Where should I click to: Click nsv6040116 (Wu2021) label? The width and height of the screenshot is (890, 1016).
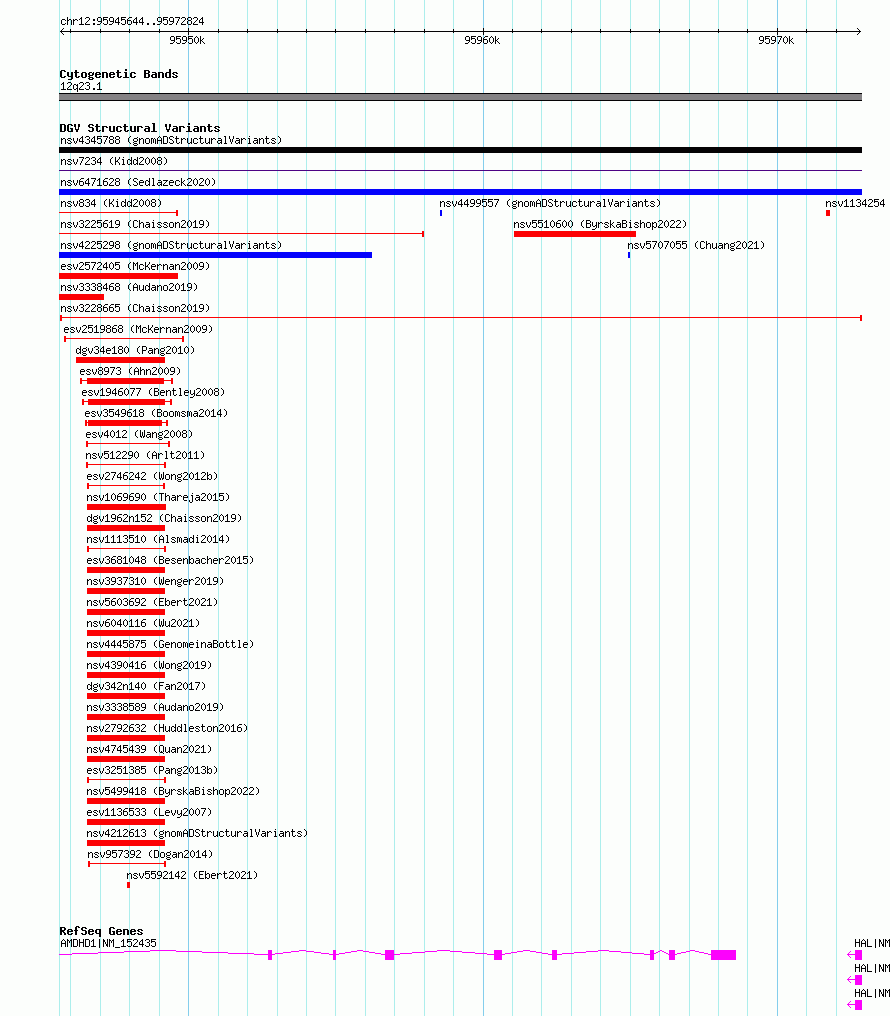click(x=143, y=623)
